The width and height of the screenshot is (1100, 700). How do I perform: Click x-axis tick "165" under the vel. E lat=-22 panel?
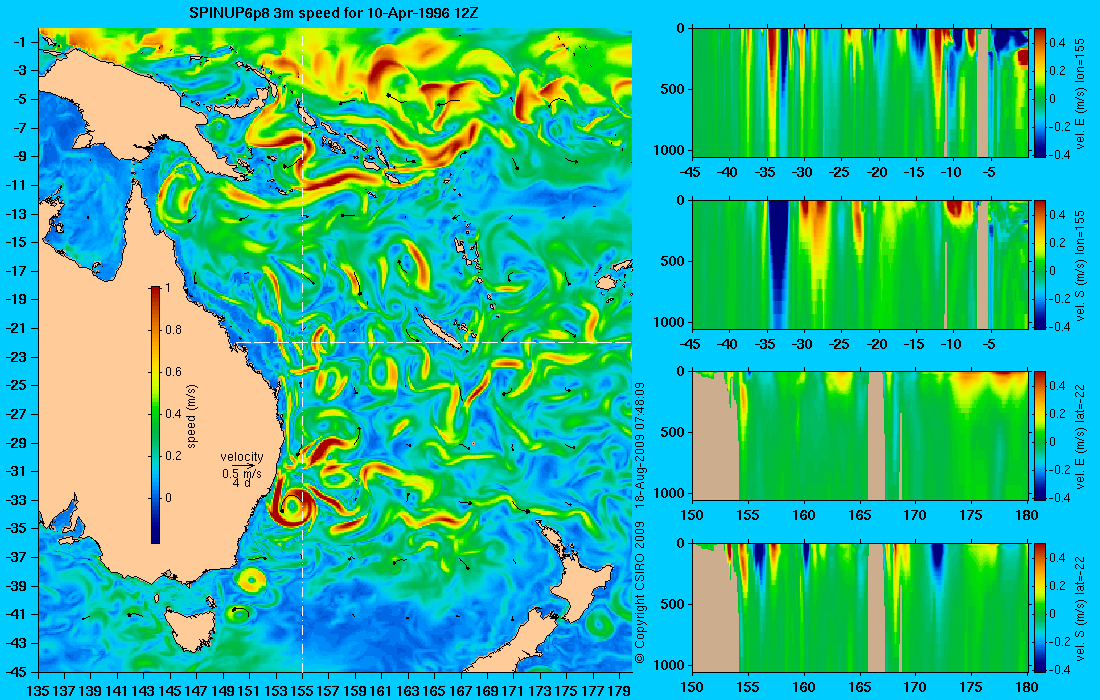pyautogui.click(x=859, y=516)
